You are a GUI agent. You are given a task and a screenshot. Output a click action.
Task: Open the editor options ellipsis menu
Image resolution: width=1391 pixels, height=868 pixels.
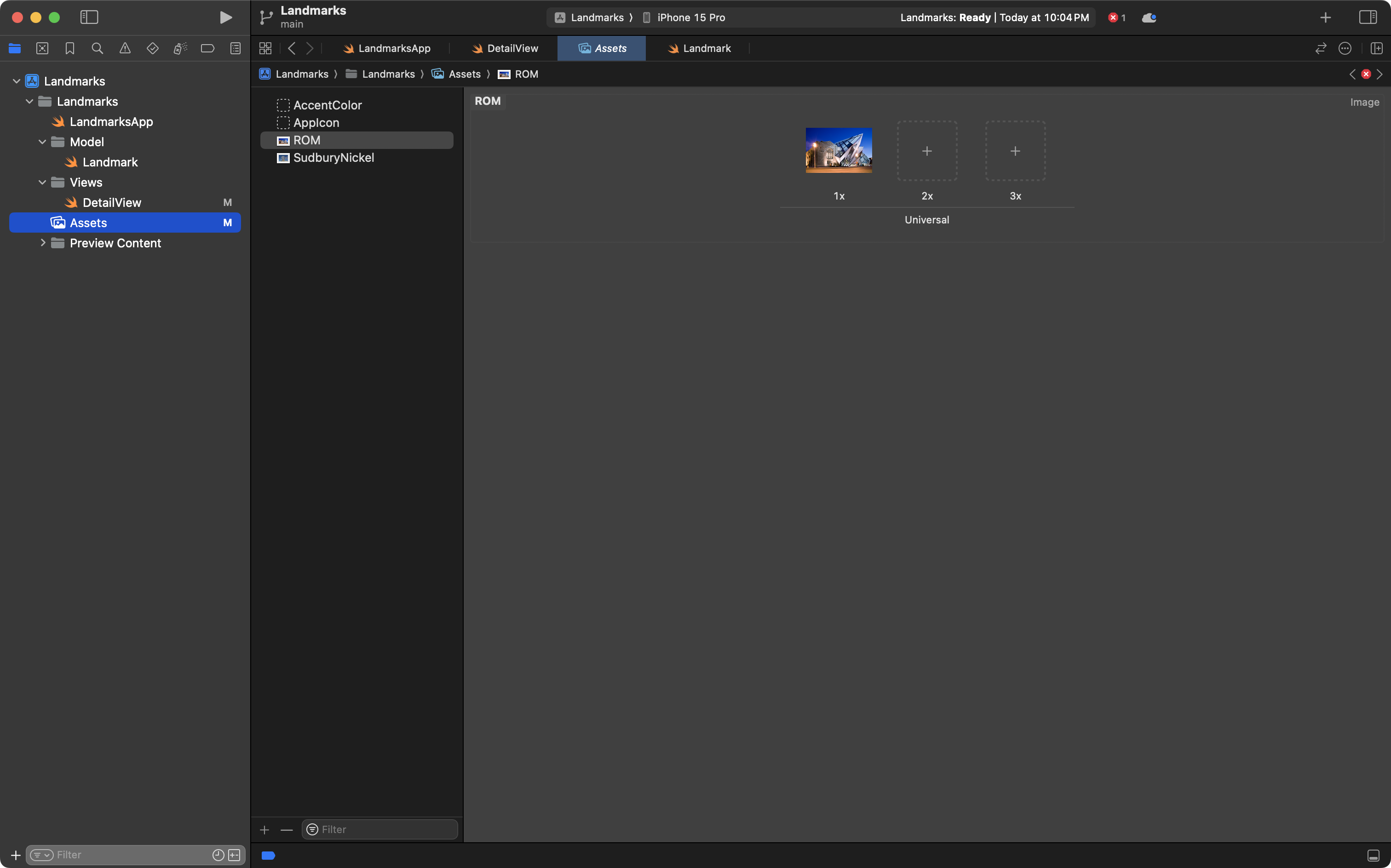pyautogui.click(x=1345, y=48)
